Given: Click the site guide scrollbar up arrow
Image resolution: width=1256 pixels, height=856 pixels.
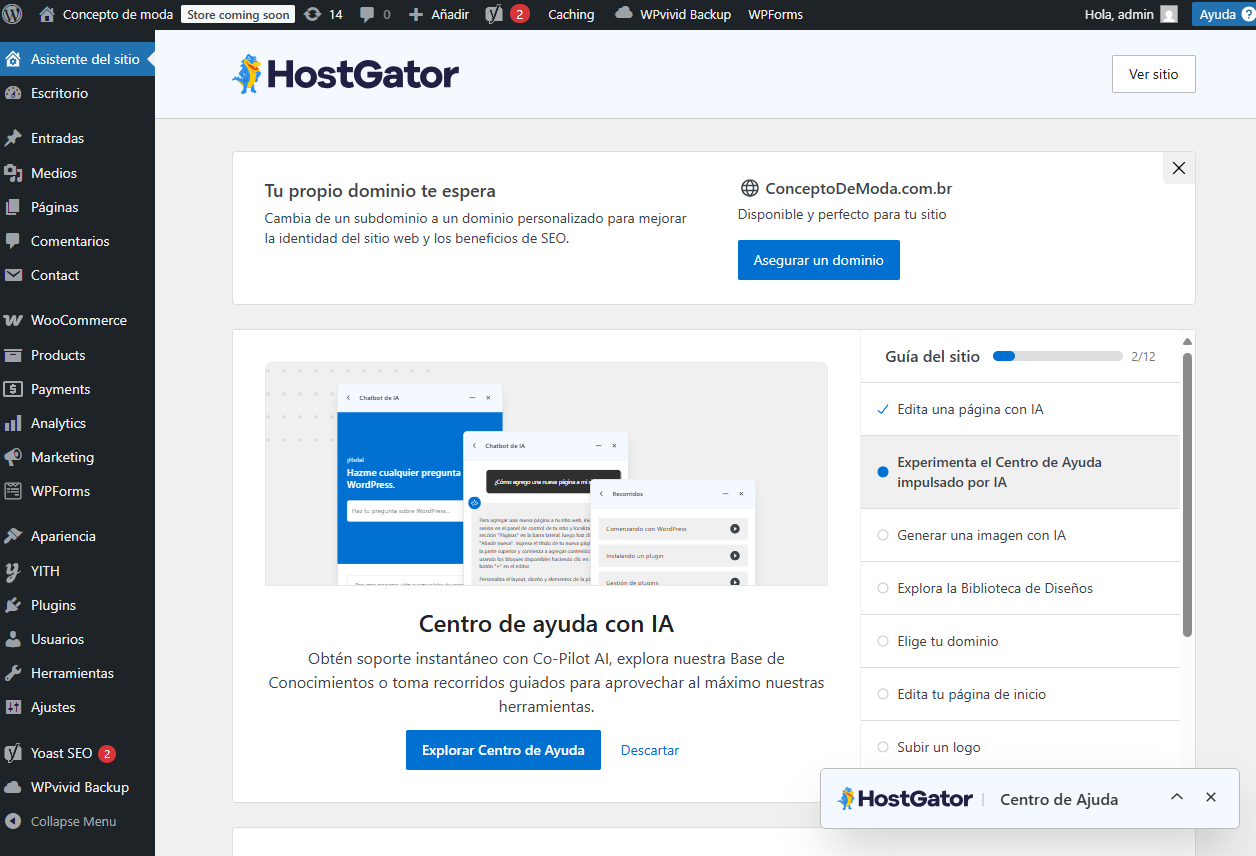Looking at the screenshot, I should (x=1187, y=341).
